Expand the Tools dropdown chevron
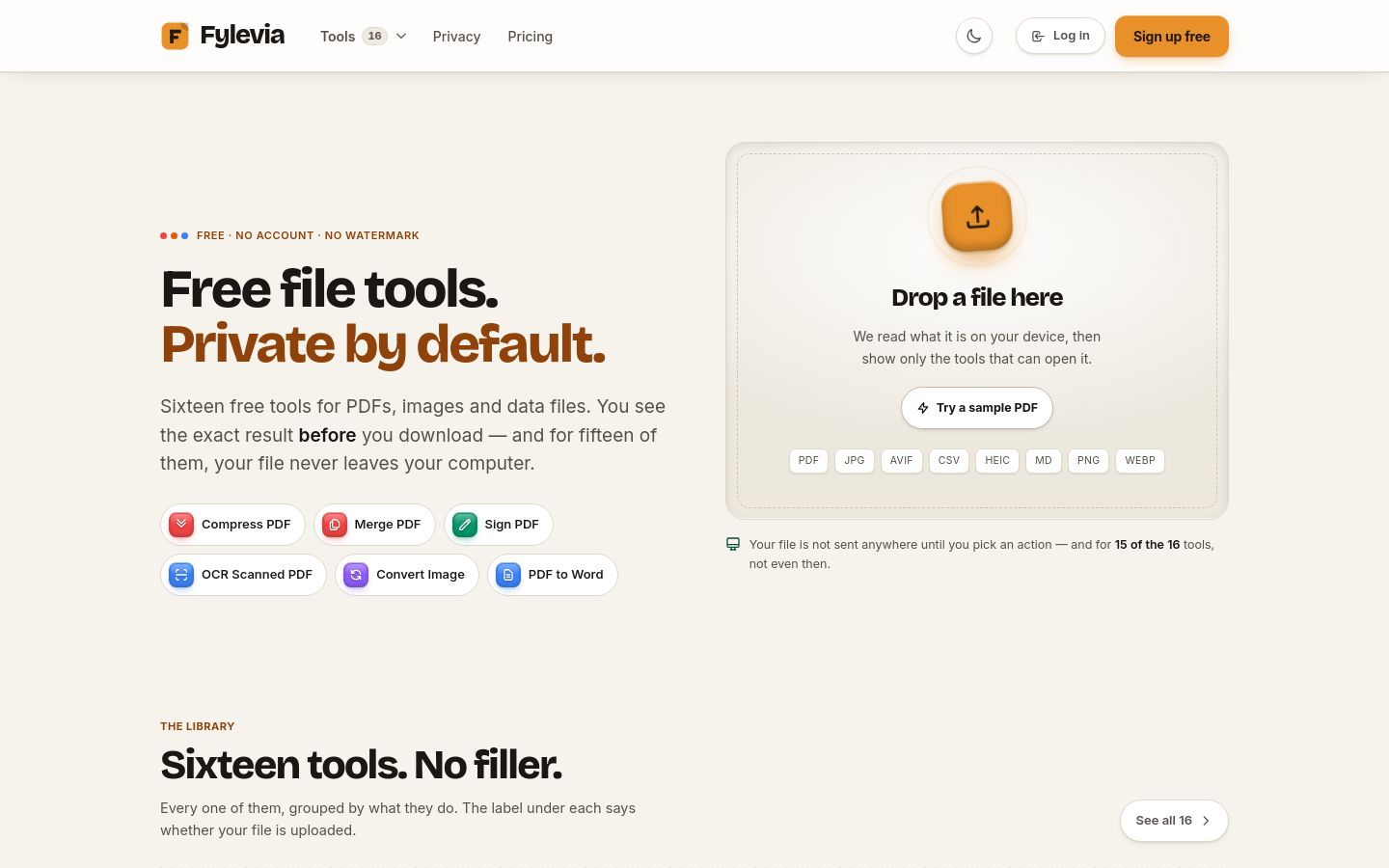The height and width of the screenshot is (868, 1389). [x=401, y=37]
